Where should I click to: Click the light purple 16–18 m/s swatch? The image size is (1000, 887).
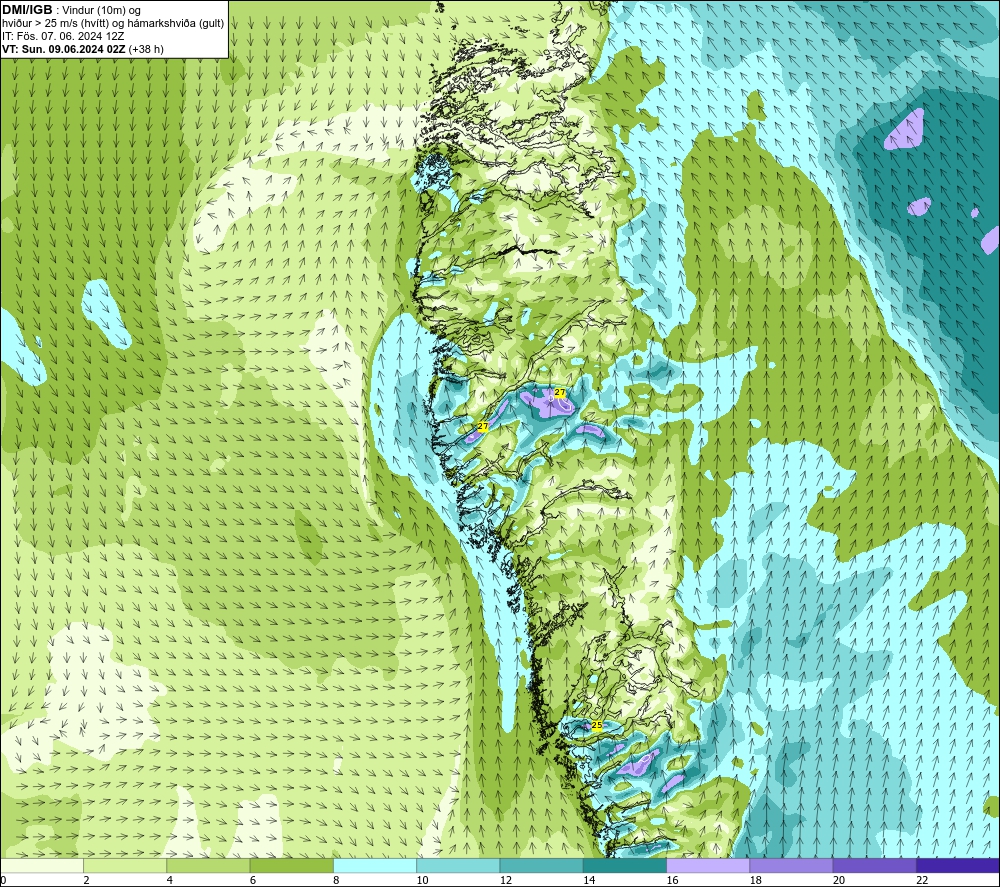click(708, 865)
